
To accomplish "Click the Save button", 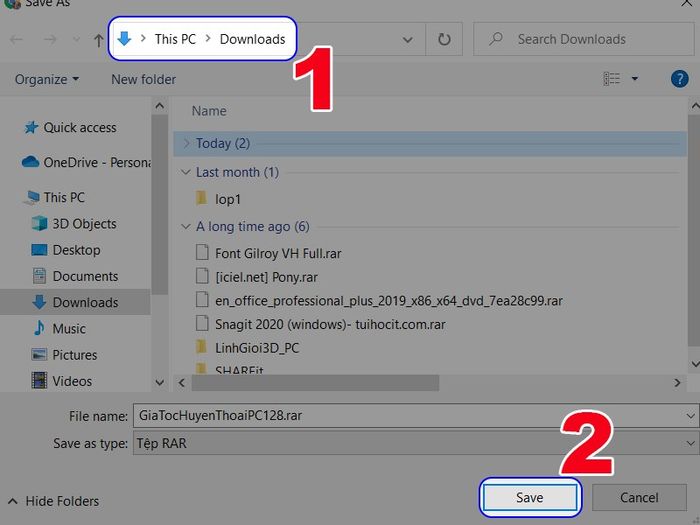I will 529,497.
